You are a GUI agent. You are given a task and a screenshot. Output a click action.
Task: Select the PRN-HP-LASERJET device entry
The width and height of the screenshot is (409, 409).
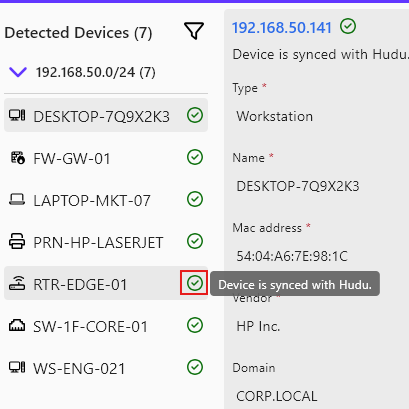tap(106, 241)
